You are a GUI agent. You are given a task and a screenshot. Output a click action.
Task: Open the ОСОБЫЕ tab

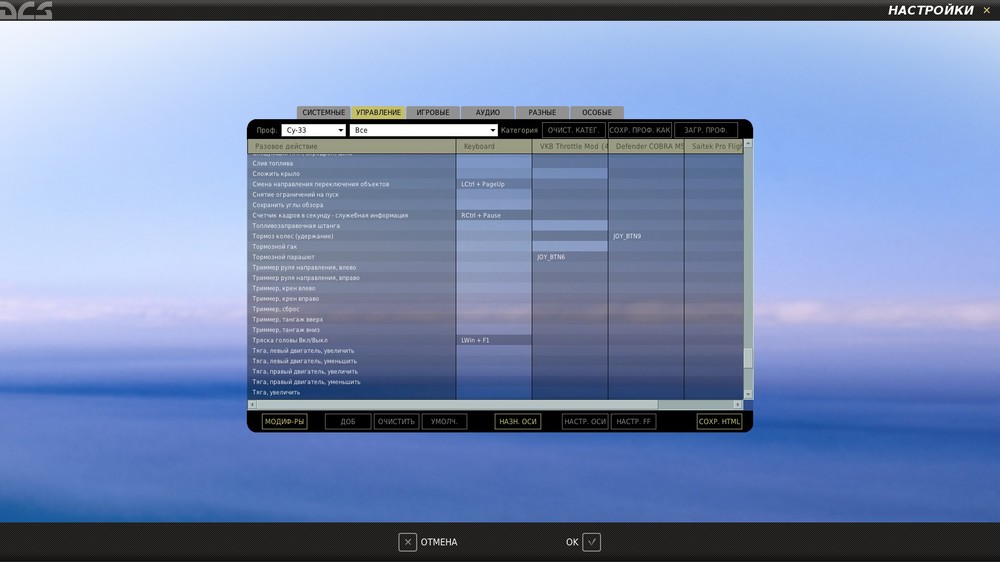(x=597, y=112)
